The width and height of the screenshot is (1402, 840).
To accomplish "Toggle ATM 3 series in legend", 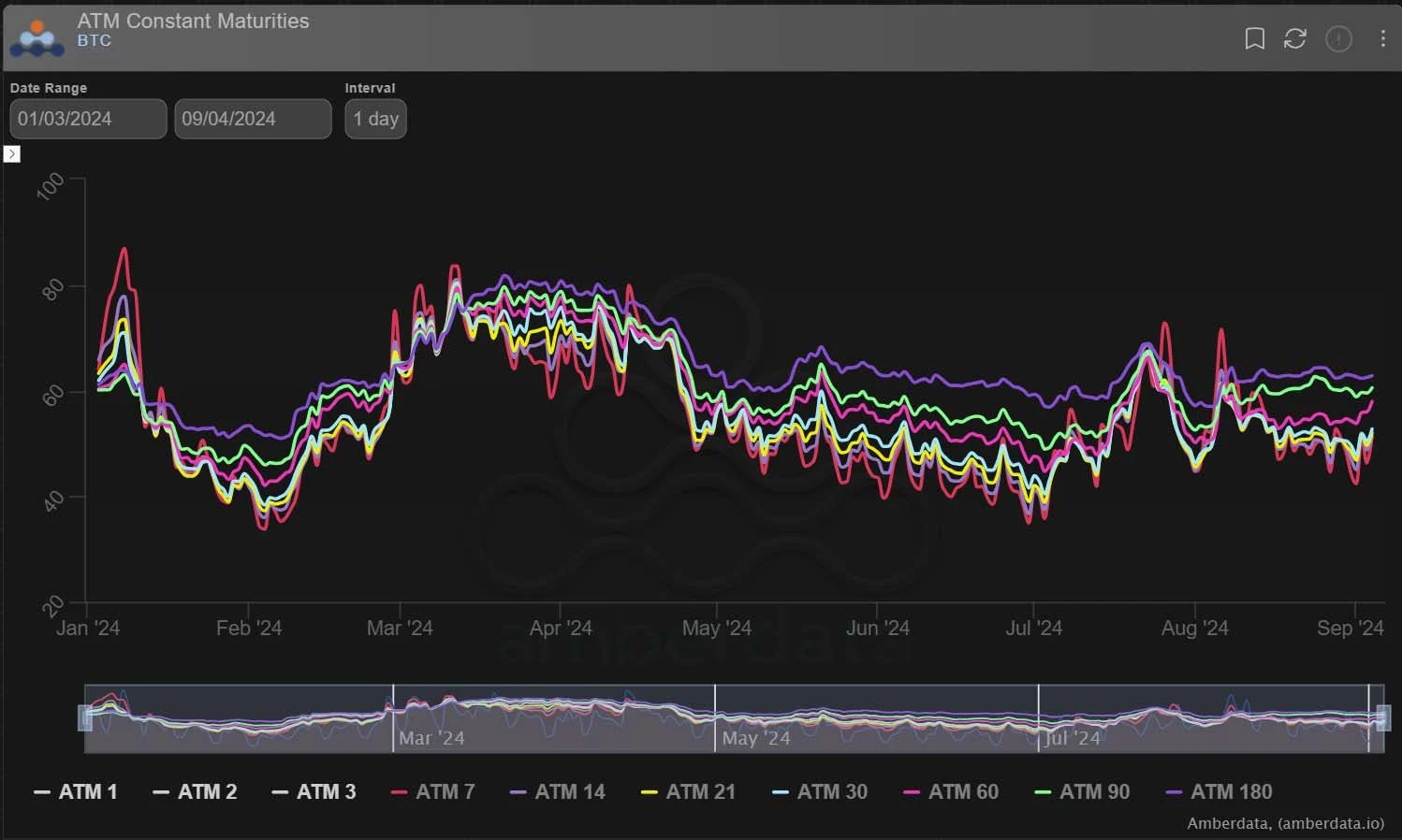I will [x=314, y=791].
